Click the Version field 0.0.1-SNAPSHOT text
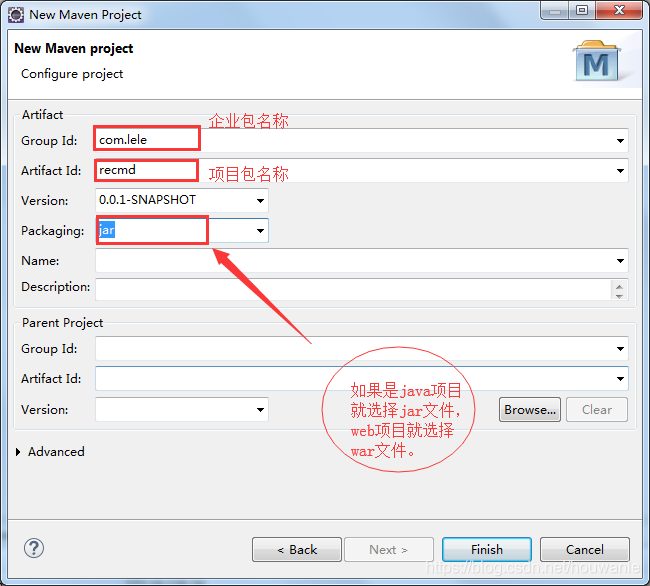 click(147, 200)
